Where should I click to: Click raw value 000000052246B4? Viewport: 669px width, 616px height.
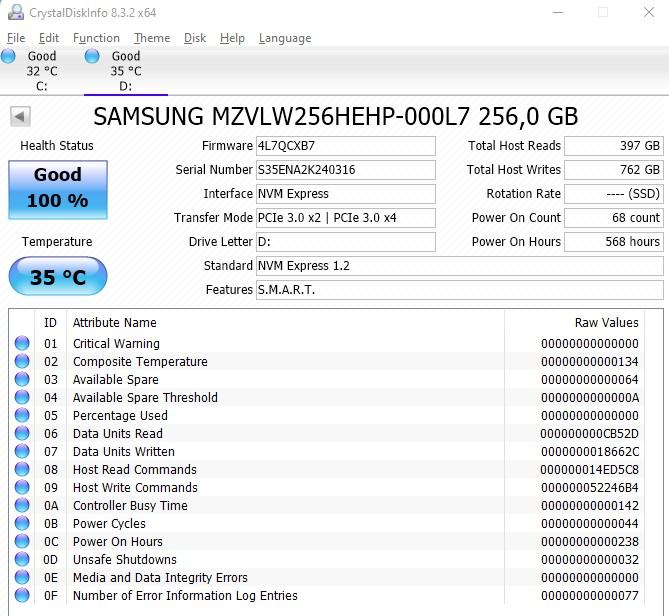590,488
